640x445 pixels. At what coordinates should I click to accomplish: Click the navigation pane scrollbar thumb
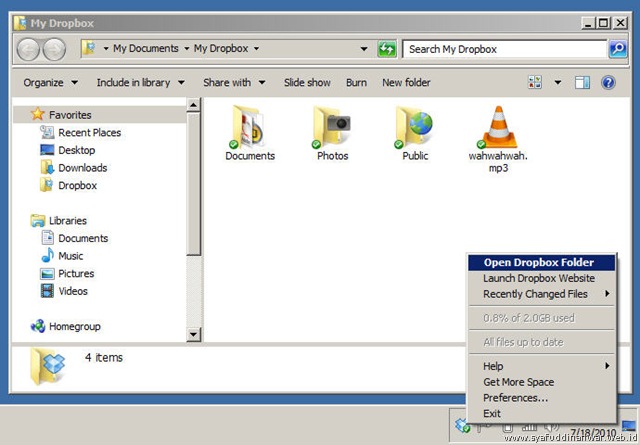[x=193, y=184]
